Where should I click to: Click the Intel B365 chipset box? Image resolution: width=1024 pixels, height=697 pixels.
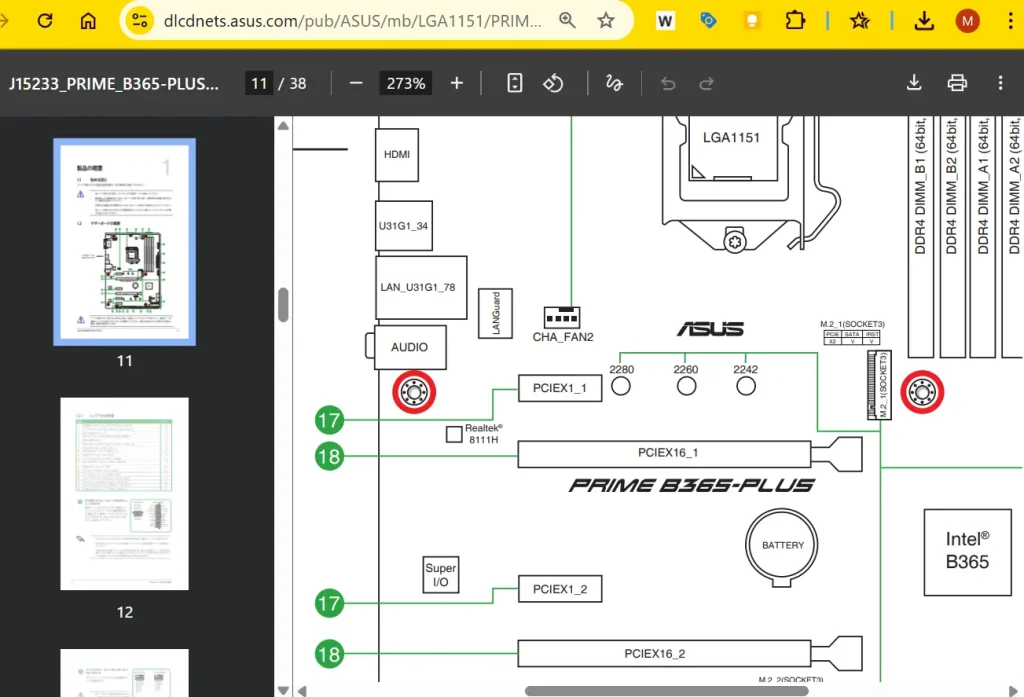967,552
